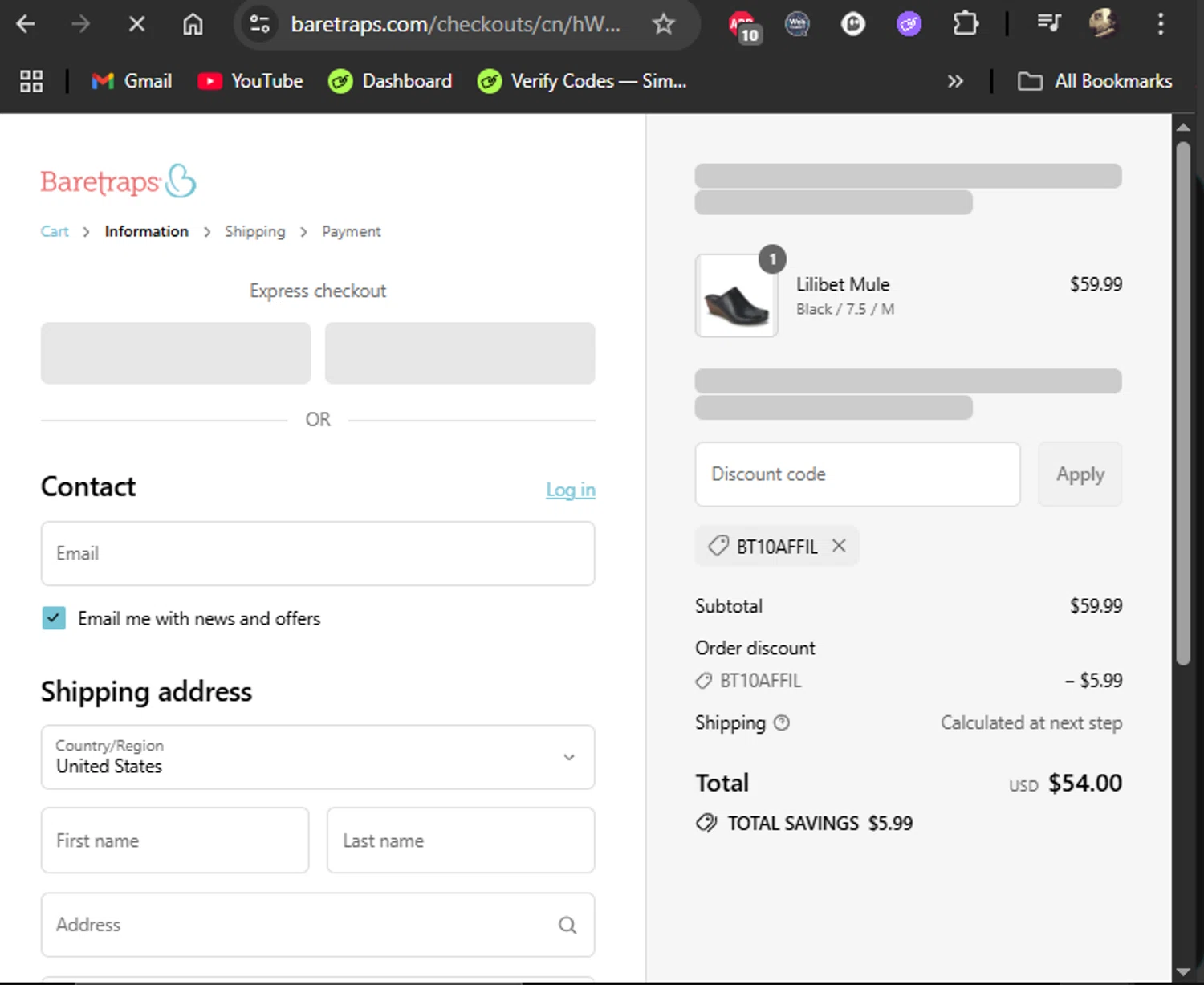View site information icon in address bar
The height and width of the screenshot is (985, 1204).
(x=259, y=24)
